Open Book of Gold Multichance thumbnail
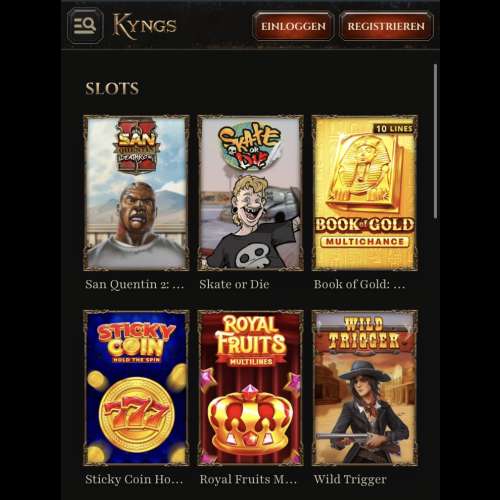Viewport: 500px width, 500px height. [365, 193]
